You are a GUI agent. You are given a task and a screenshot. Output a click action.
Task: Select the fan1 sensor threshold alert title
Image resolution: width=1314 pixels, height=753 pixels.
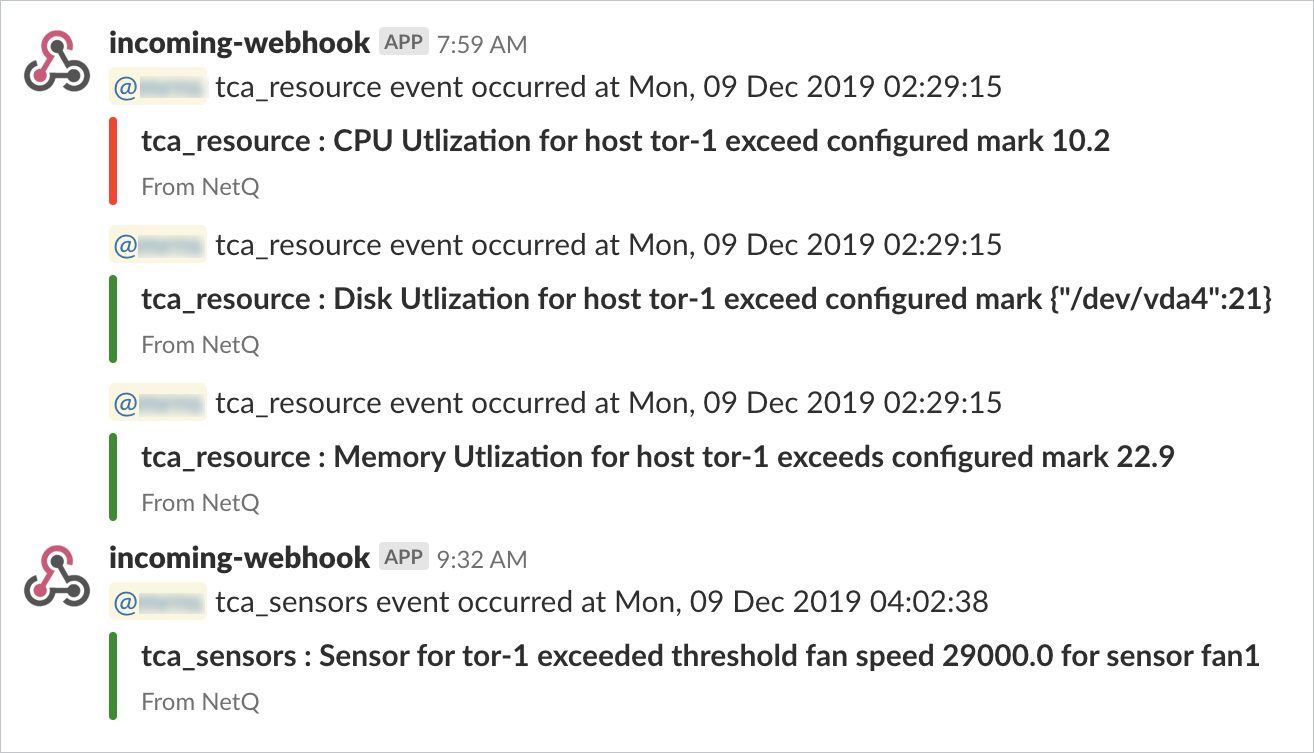click(x=699, y=656)
